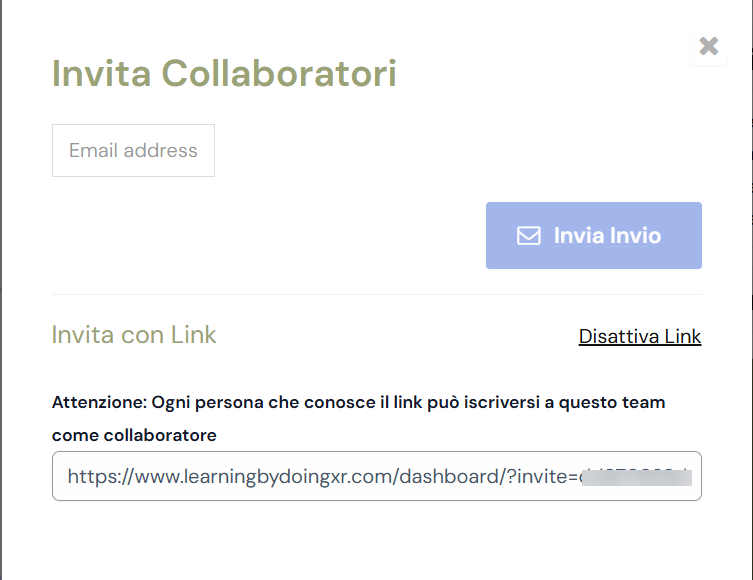Click the Invita con Link section heading

click(134, 335)
